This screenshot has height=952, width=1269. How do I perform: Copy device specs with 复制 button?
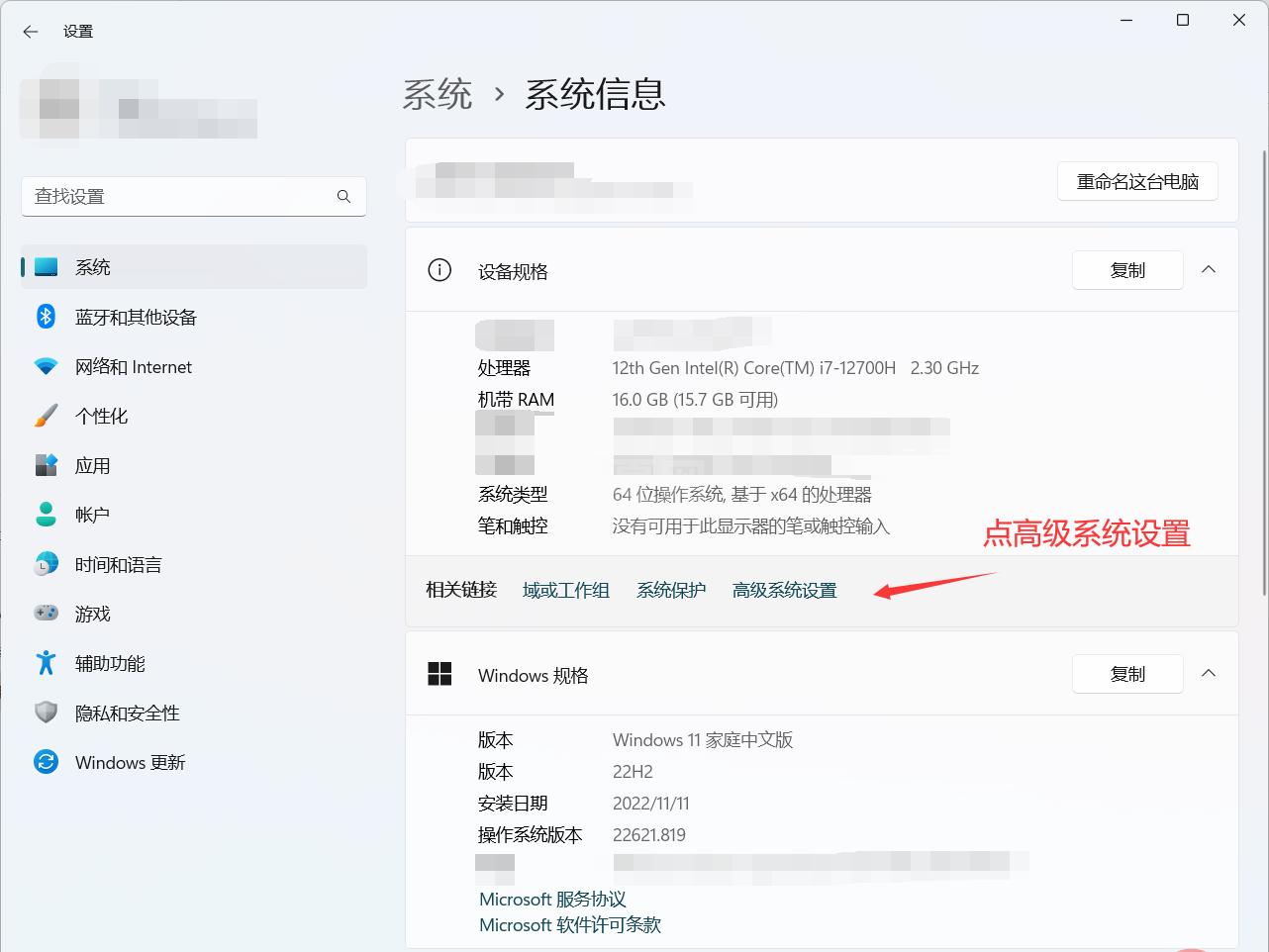(x=1127, y=270)
